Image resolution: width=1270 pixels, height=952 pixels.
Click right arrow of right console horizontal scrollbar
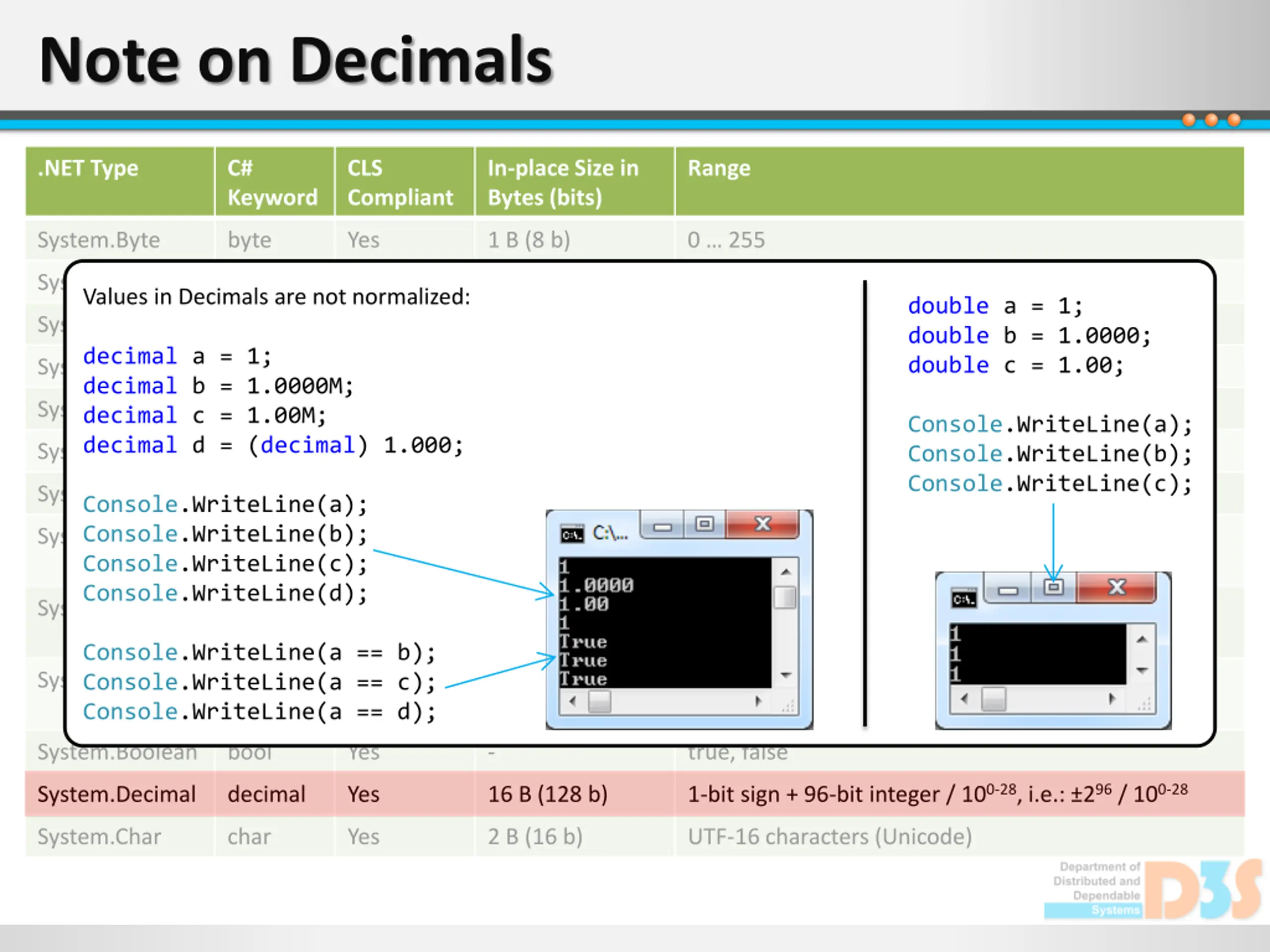(1112, 699)
